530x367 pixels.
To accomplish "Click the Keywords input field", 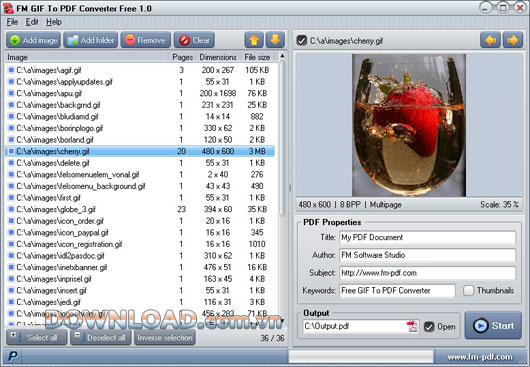I will click(397, 291).
